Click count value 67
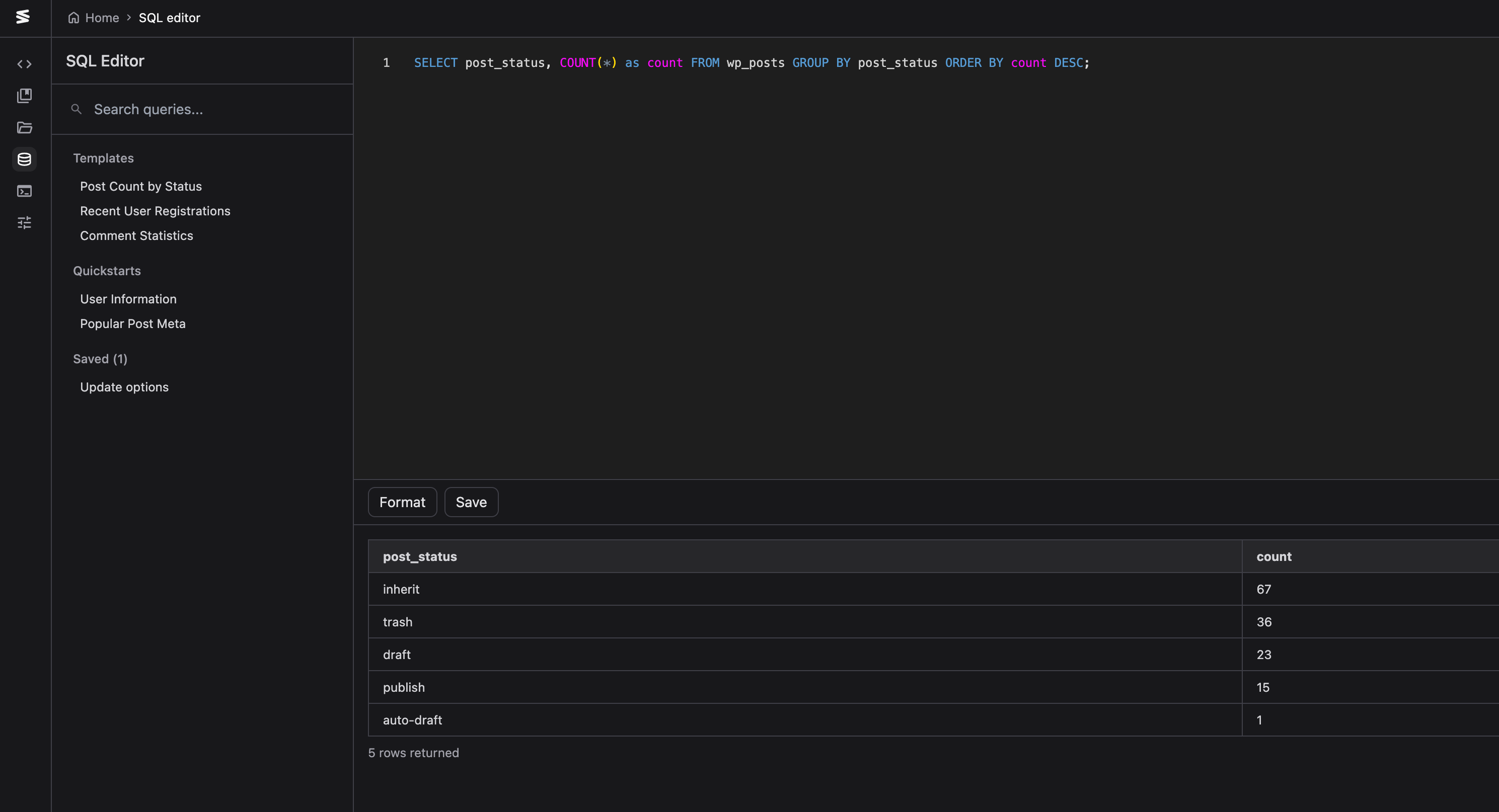1499x812 pixels. (x=1263, y=589)
